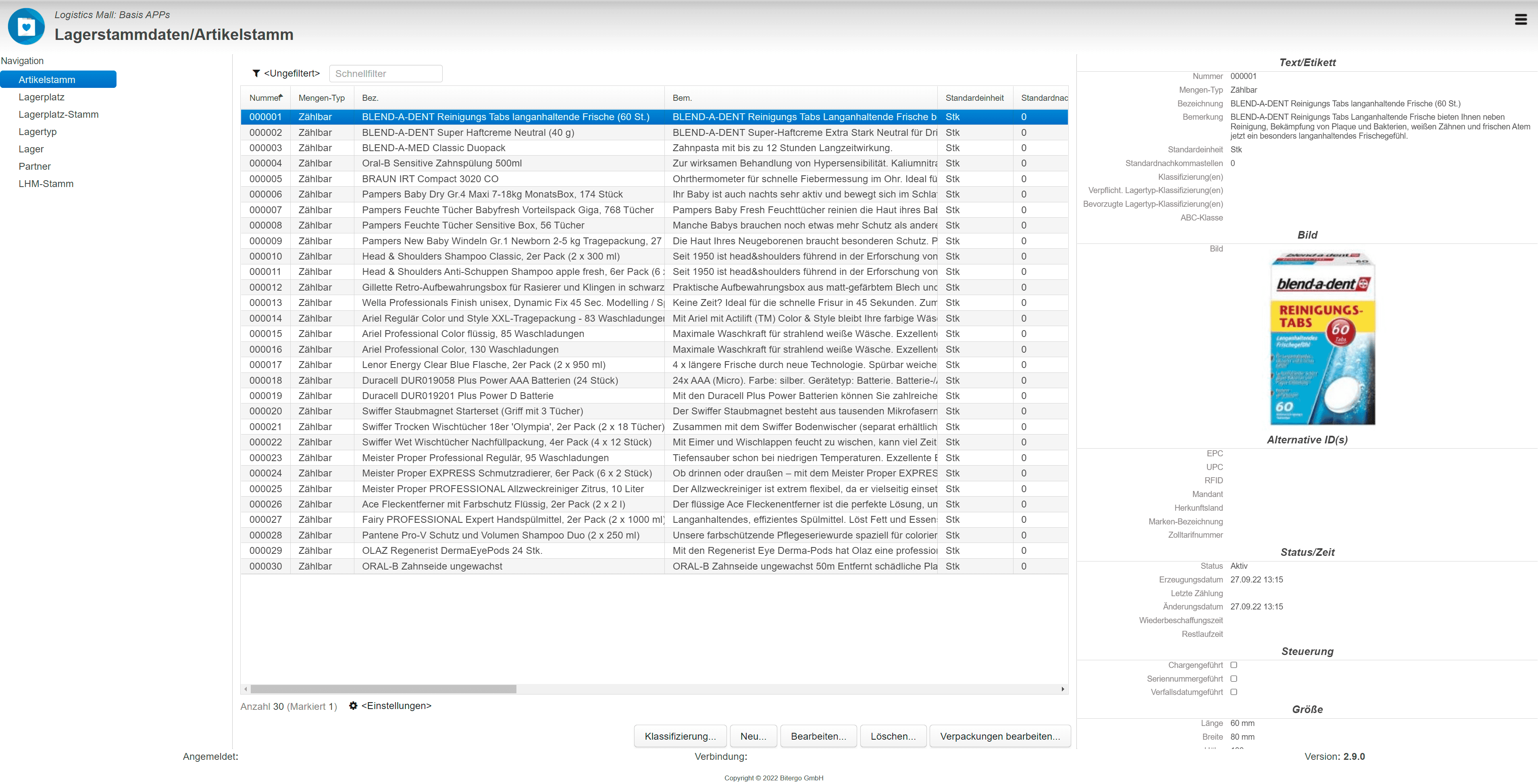
Task: Click the Neu... button
Action: (x=753, y=736)
